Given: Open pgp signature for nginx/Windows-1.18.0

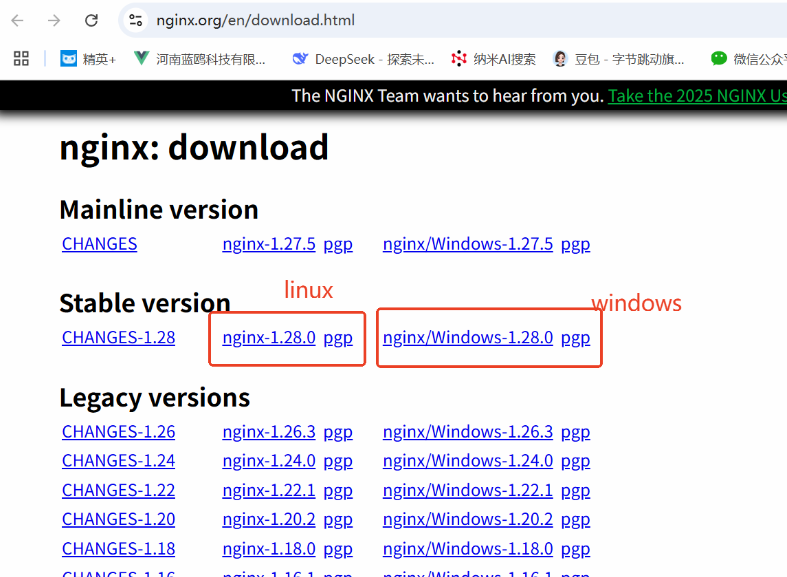Looking at the screenshot, I should point(575,550).
